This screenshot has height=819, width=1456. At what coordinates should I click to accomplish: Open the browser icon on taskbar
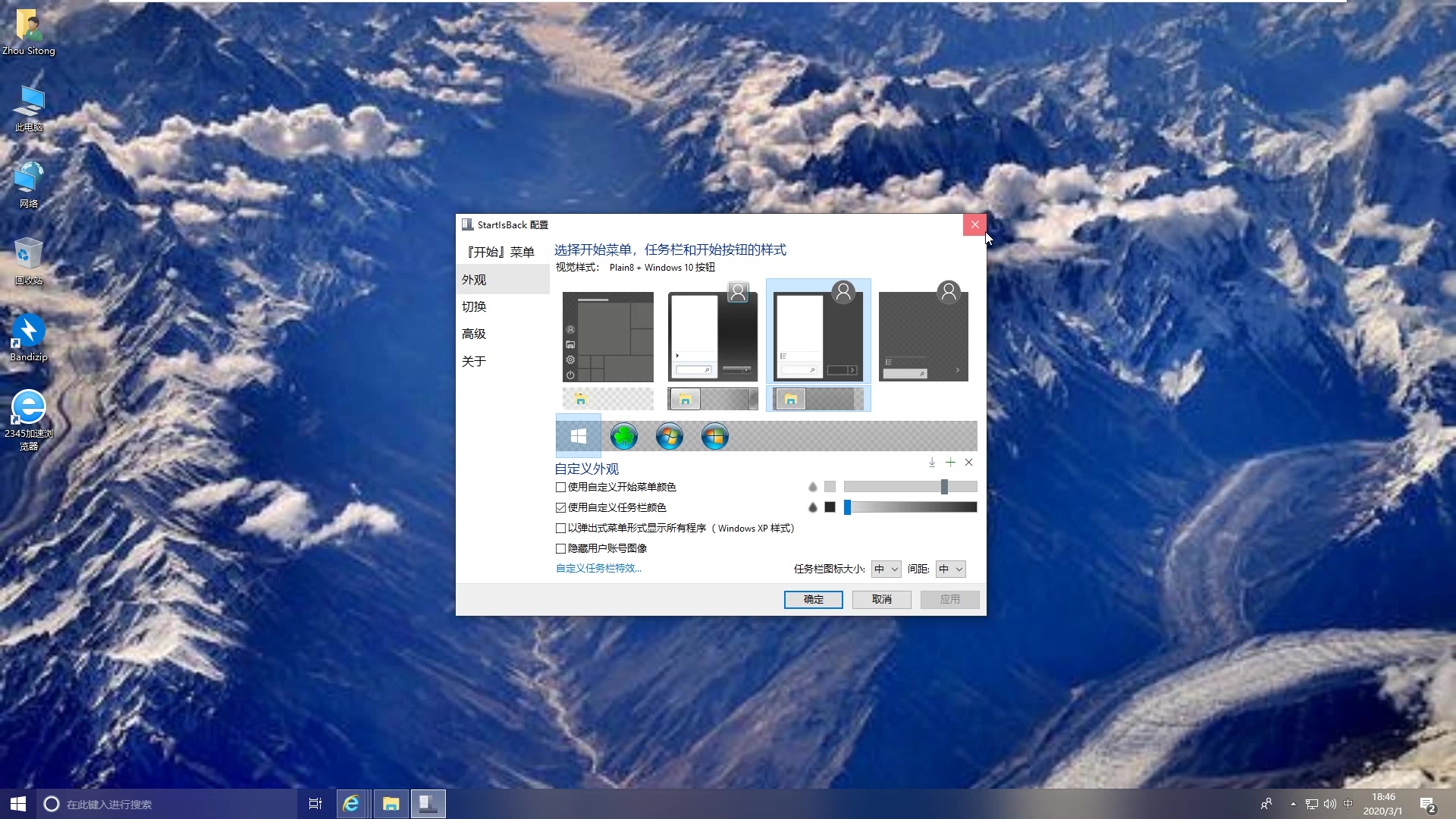click(x=351, y=804)
